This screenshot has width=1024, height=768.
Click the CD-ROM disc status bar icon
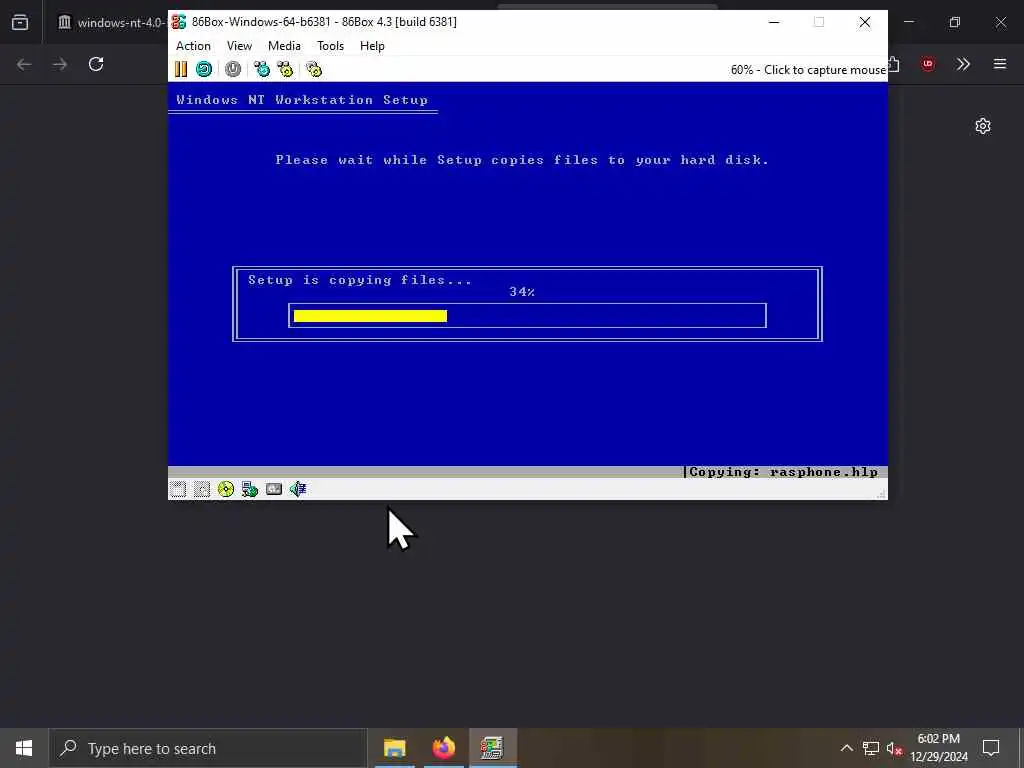[x=226, y=489]
